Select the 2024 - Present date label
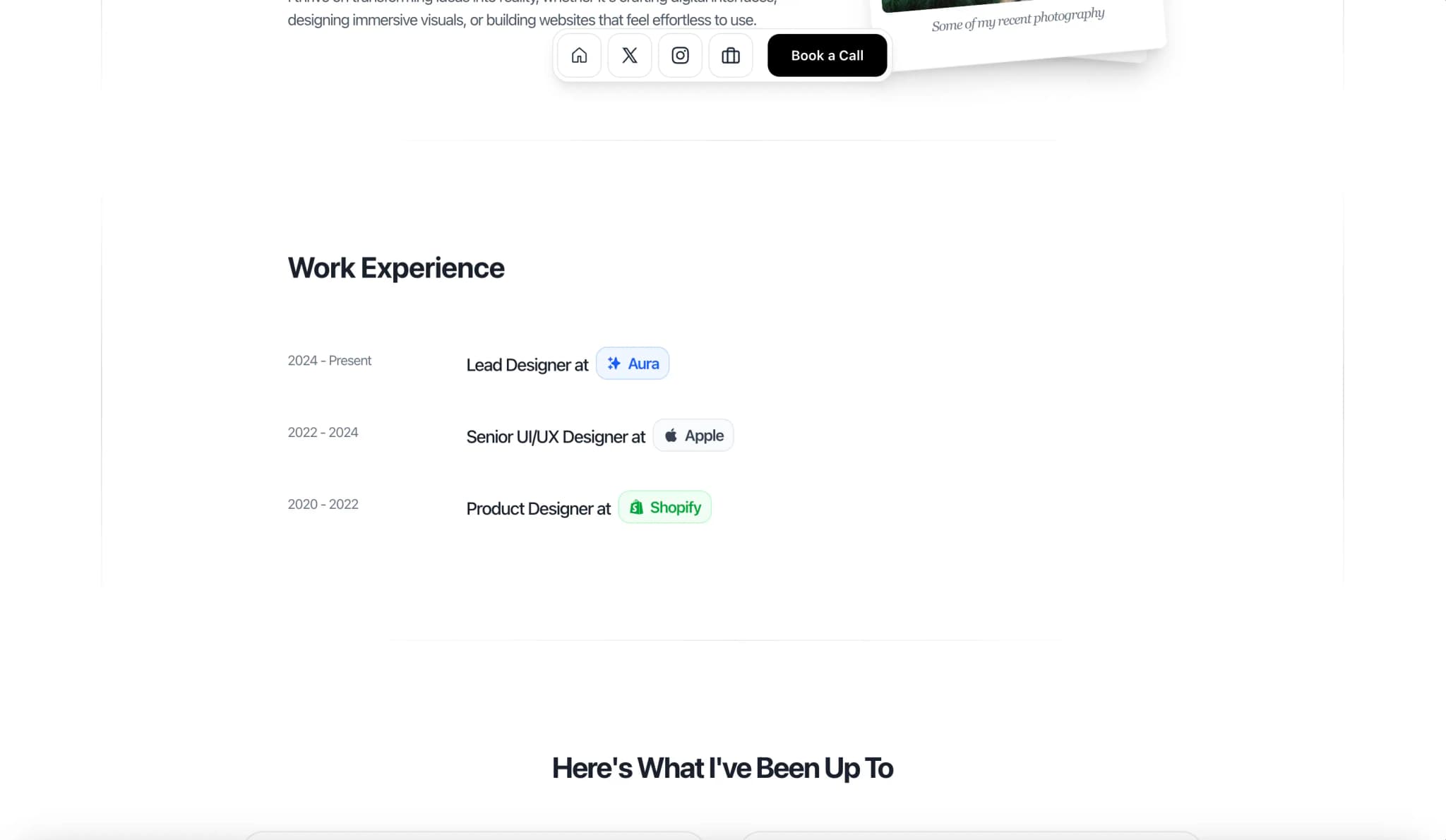The height and width of the screenshot is (840, 1446). [329, 360]
